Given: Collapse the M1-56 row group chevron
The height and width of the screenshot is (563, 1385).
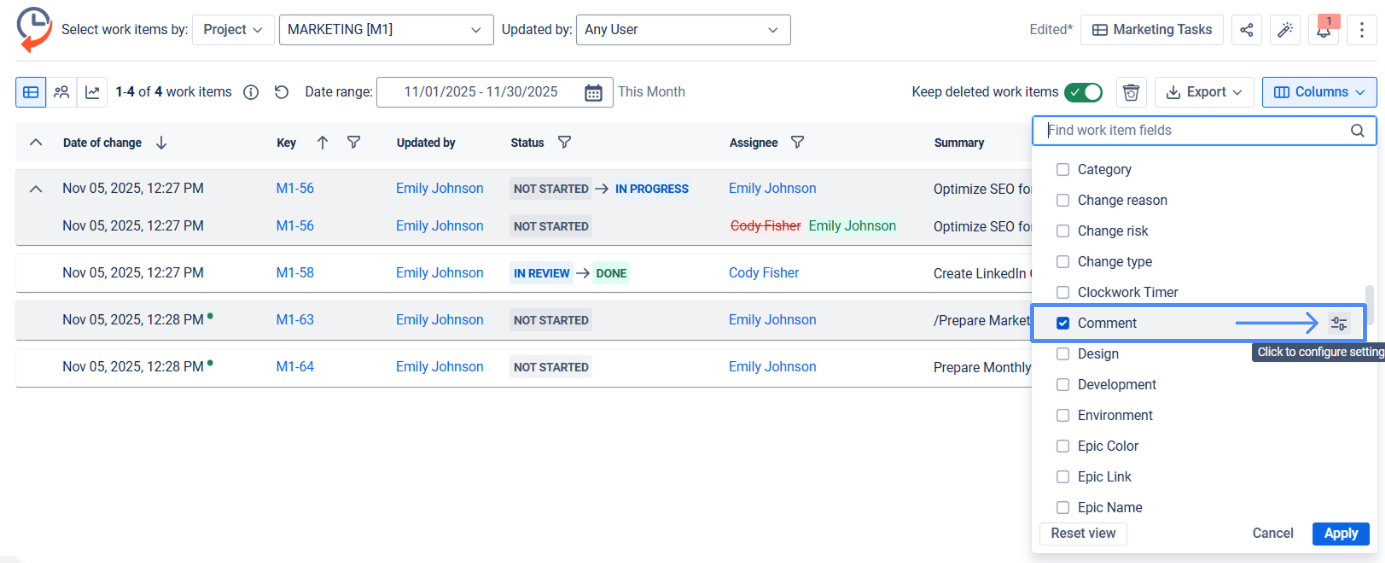Looking at the screenshot, I should [36, 188].
